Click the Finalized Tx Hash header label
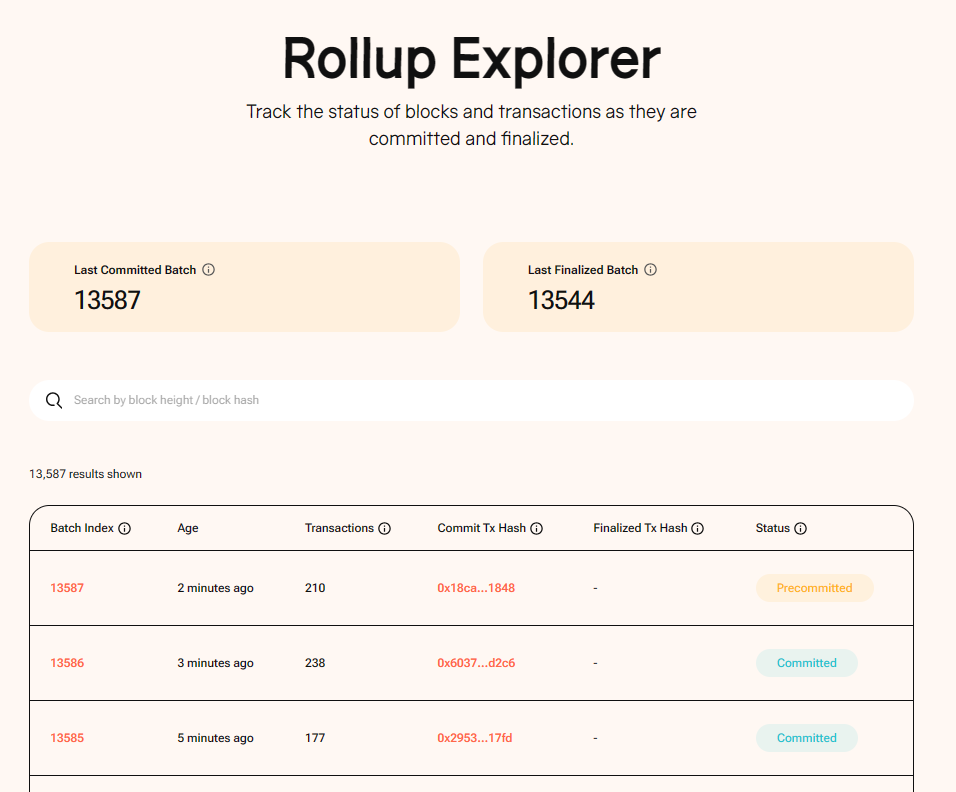Image resolution: width=956 pixels, height=792 pixels. point(640,528)
